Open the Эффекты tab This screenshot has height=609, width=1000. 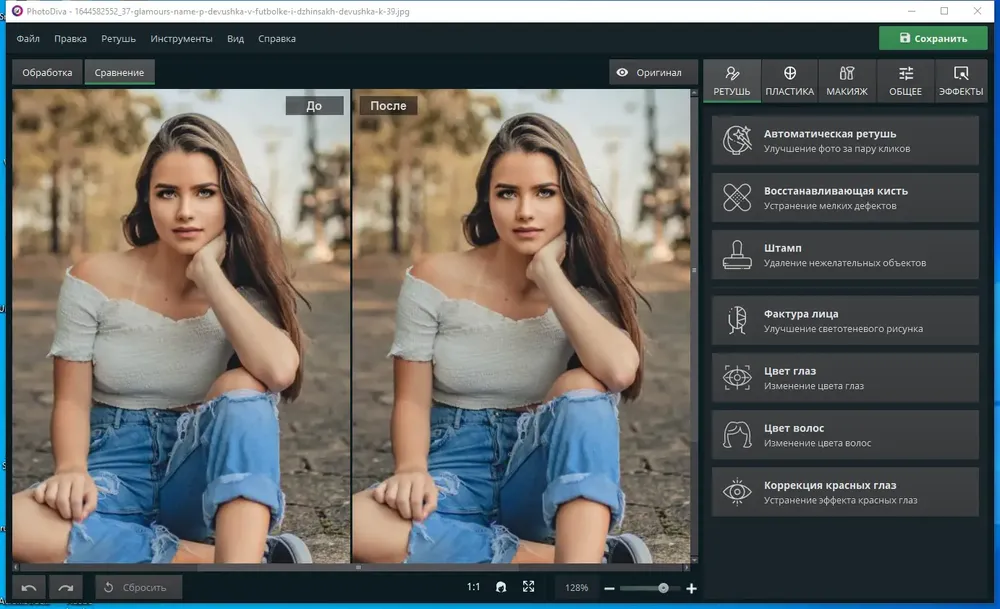click(960, 80)
